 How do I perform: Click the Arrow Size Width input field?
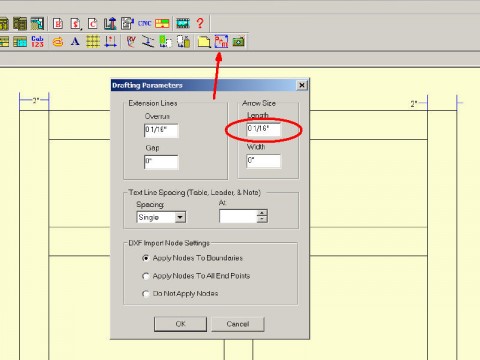coord(263,161)
